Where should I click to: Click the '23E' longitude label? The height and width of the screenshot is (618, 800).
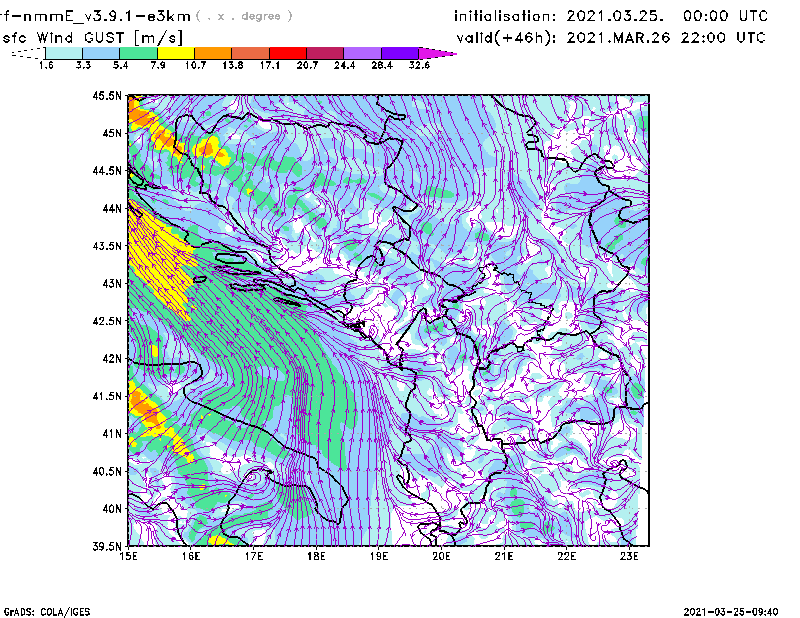coord(629,556)
